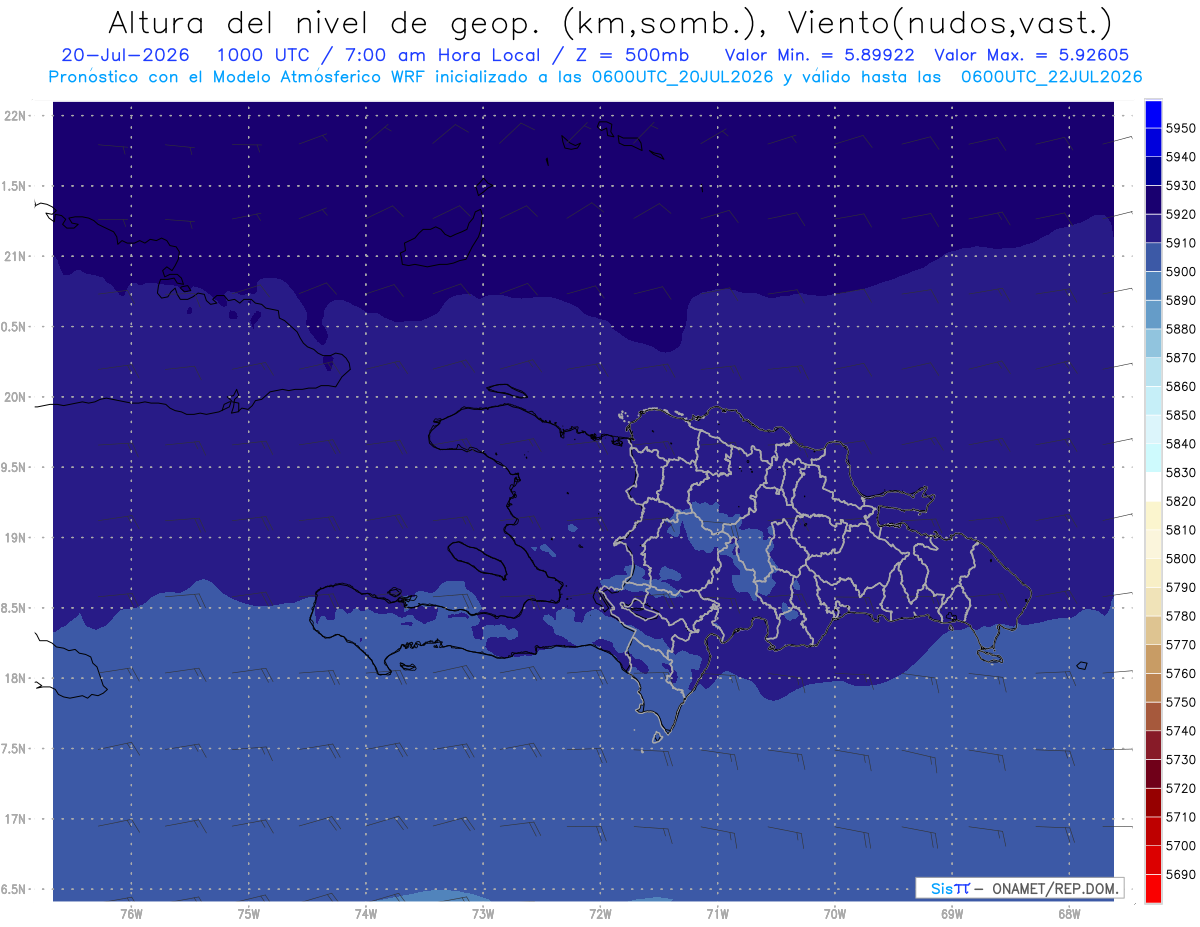Click the 73W longitude axis label

[483, 914]
